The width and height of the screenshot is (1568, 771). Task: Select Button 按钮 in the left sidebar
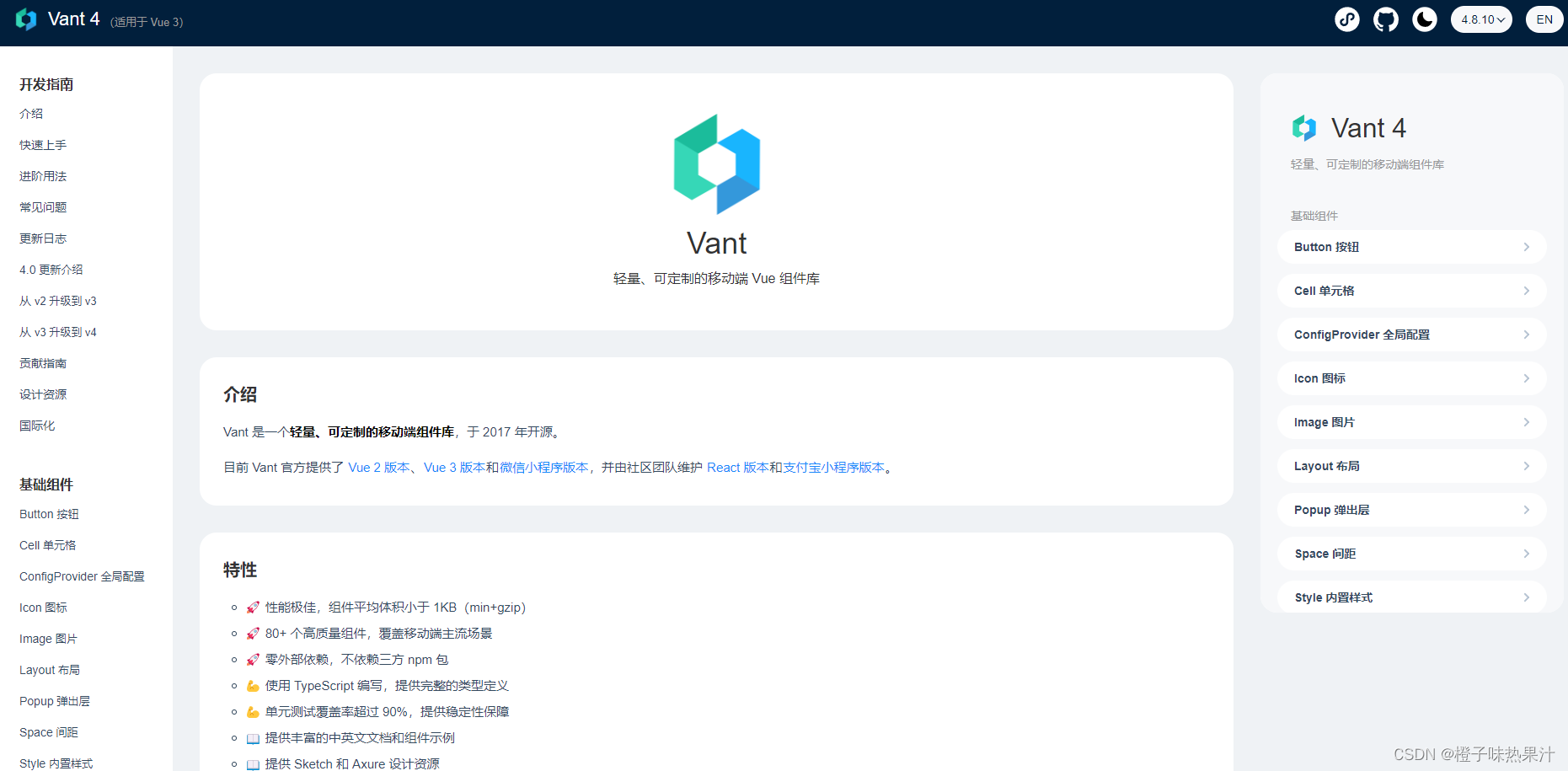(49, 514)
